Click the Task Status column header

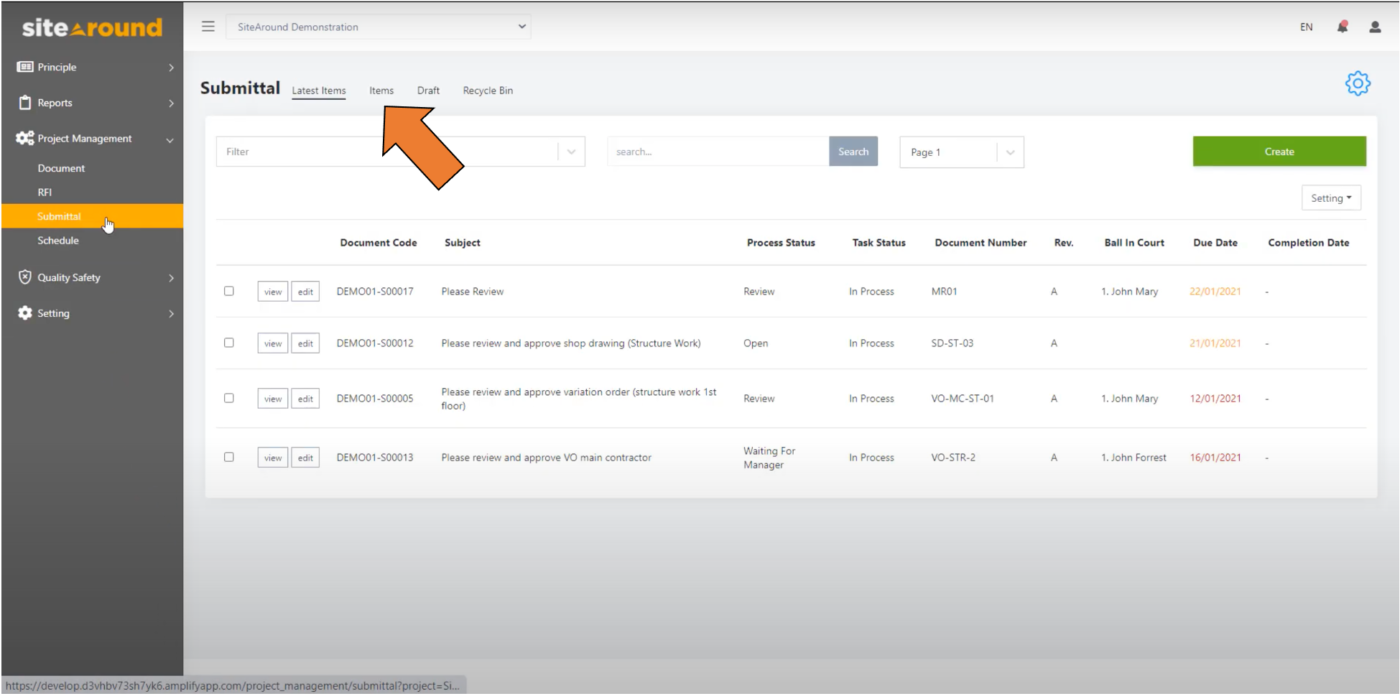click(x=879, y=243)
